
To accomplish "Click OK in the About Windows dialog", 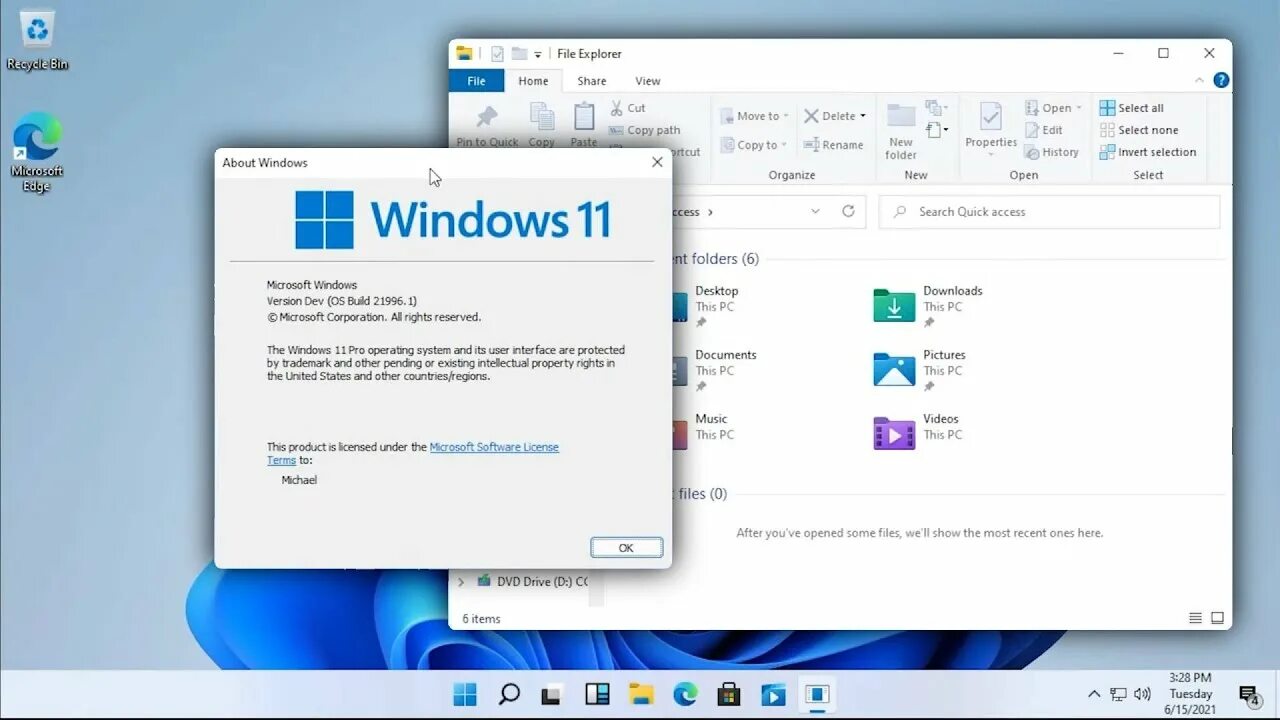I will click(x=626, y=547).
